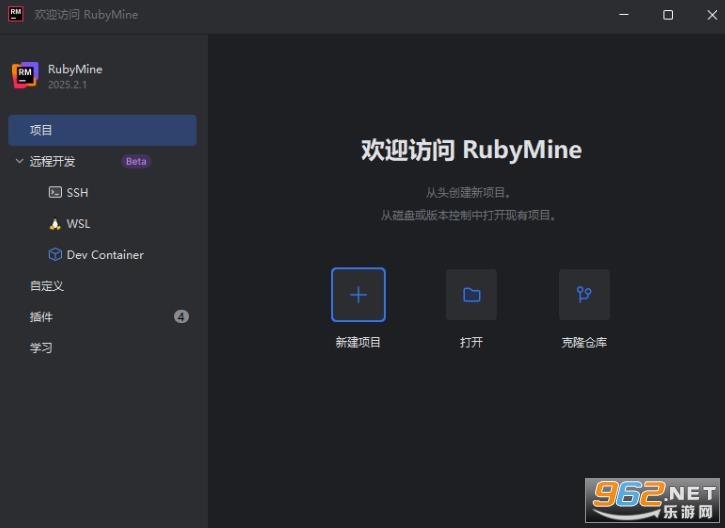Screen dimensions: 725x528
Task: Click the WSL penguin icon
Action: click(55, 224)
